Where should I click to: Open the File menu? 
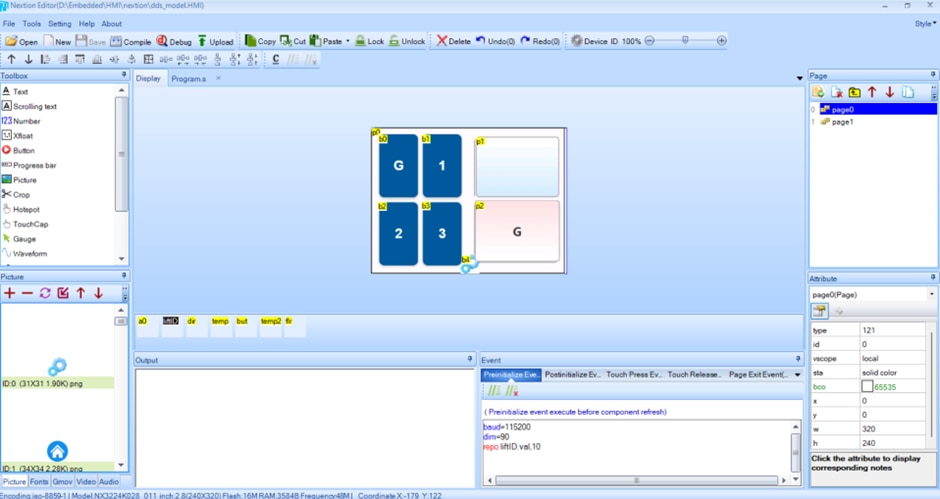click(x=9, y=23)
